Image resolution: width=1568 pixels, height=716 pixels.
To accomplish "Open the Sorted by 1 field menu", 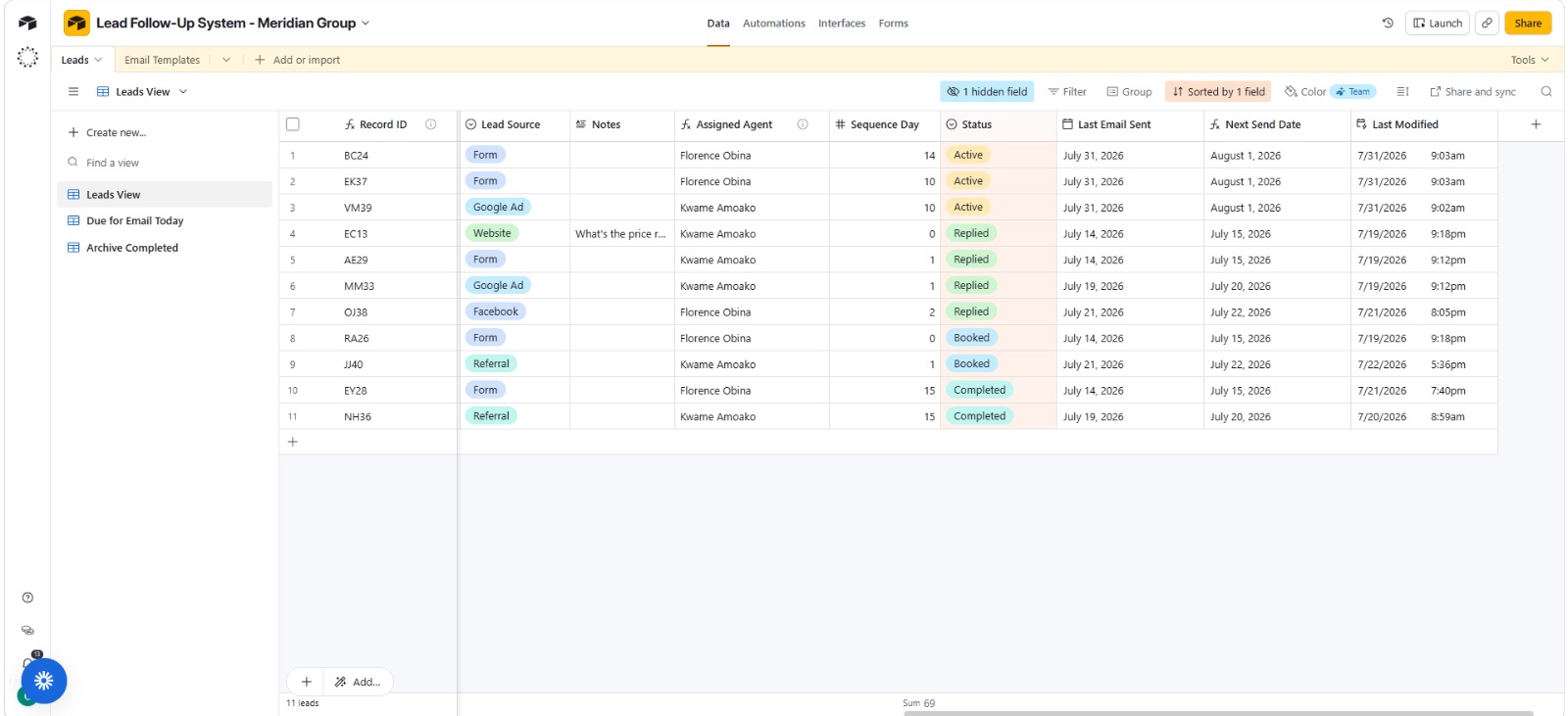I will click(x=1218, y=91).
